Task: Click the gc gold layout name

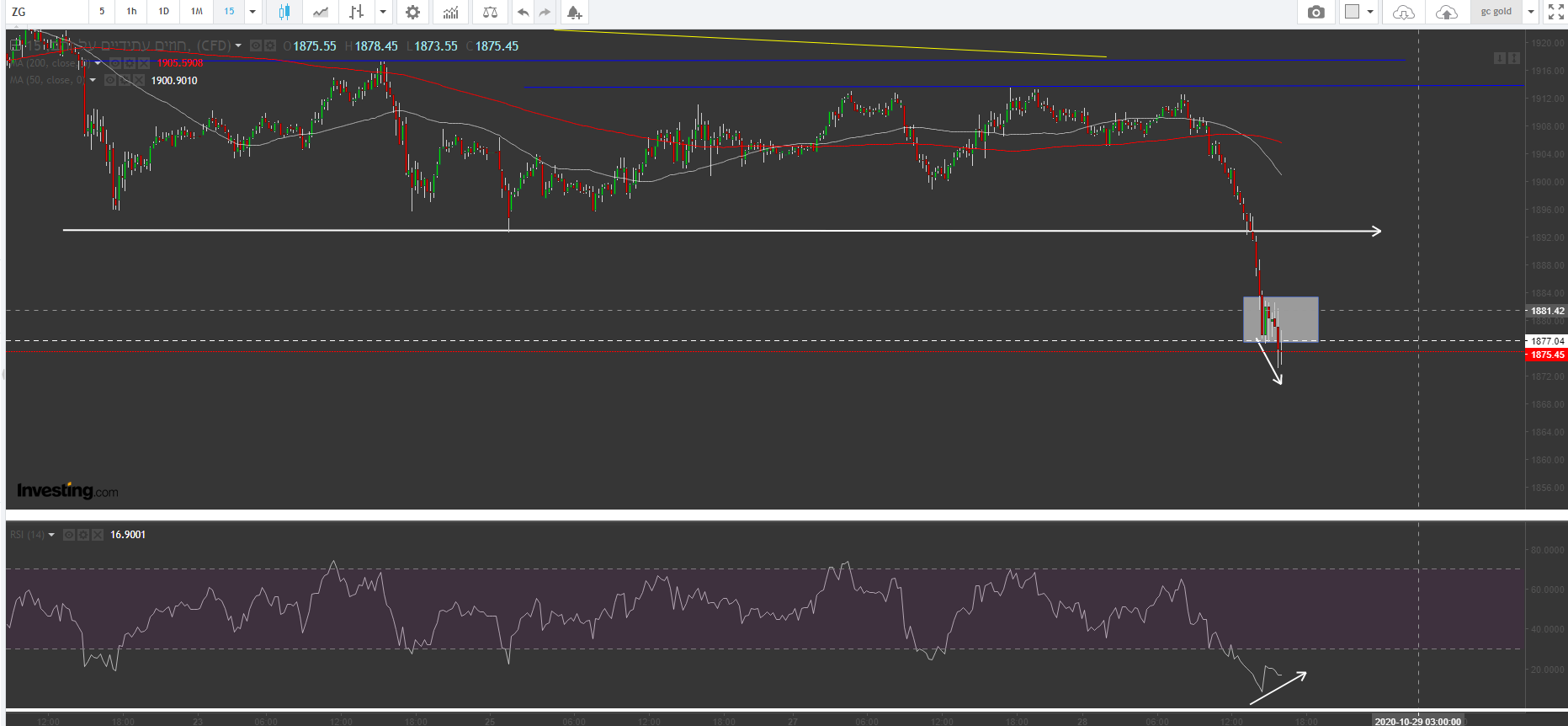Action: point(1496,12)
